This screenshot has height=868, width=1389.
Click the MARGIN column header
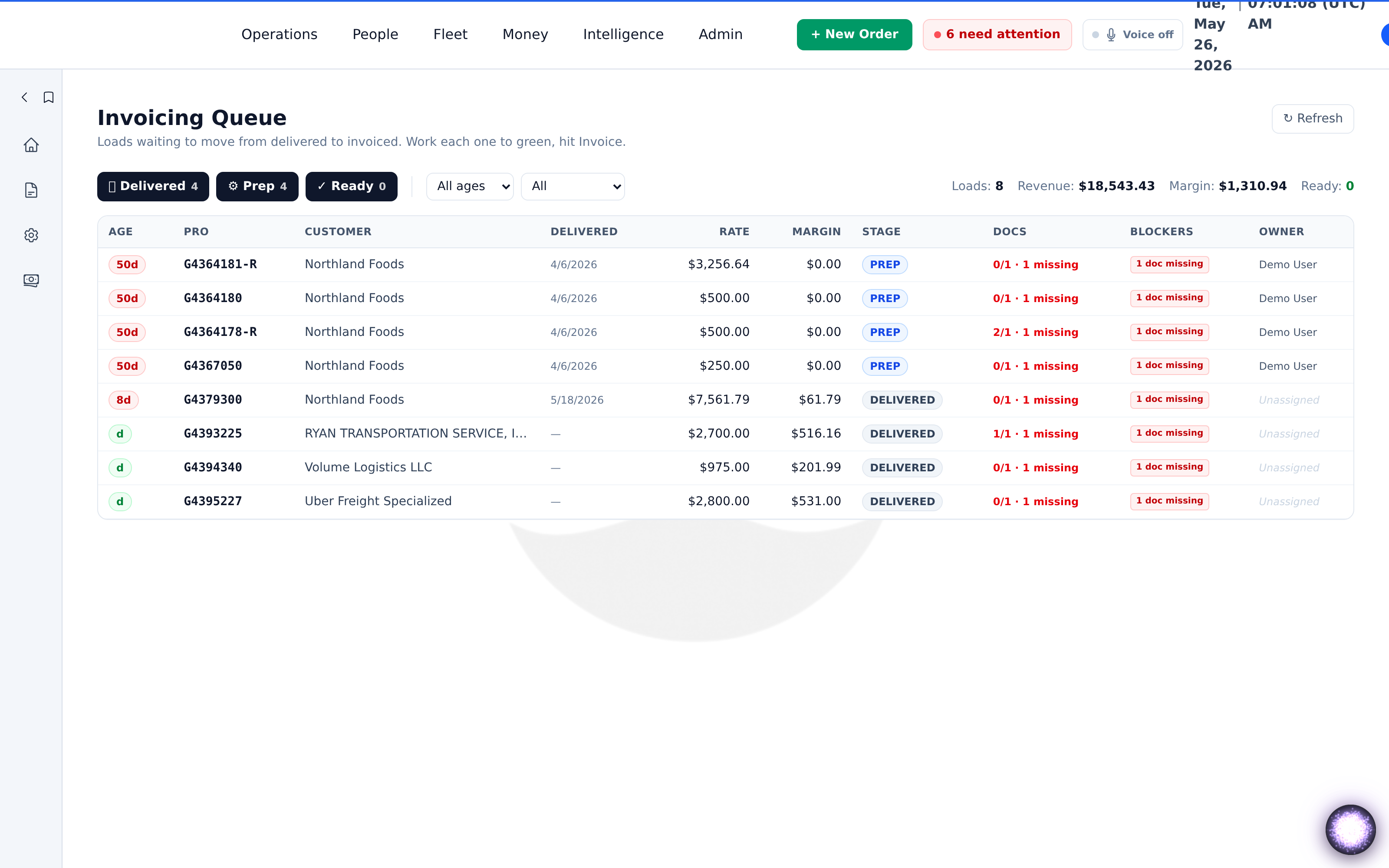click(x=816, y=232)
